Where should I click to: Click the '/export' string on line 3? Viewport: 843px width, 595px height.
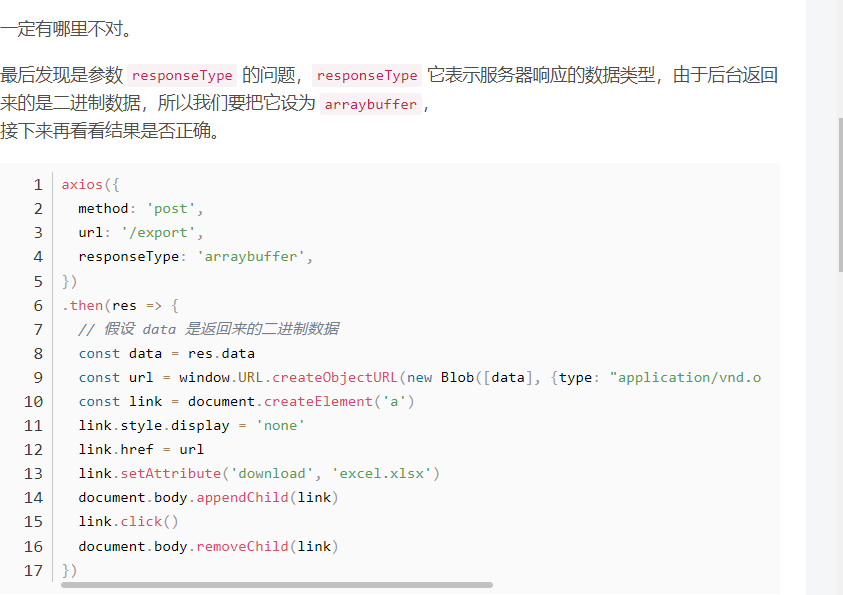click(x=158, y=233)
